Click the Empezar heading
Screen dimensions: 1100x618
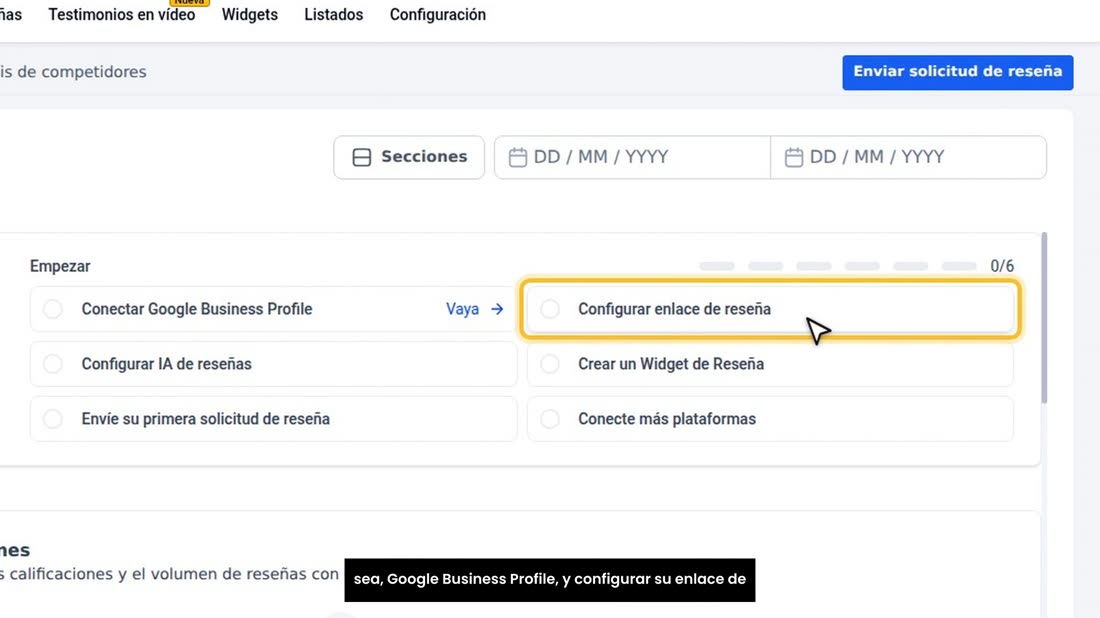(60, 267)
